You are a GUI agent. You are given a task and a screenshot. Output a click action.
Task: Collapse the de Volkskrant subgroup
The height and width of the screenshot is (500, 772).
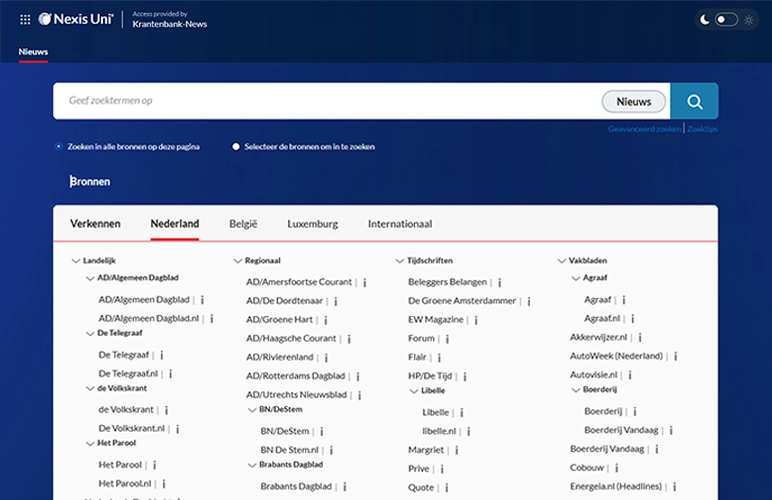pos(90,389)
